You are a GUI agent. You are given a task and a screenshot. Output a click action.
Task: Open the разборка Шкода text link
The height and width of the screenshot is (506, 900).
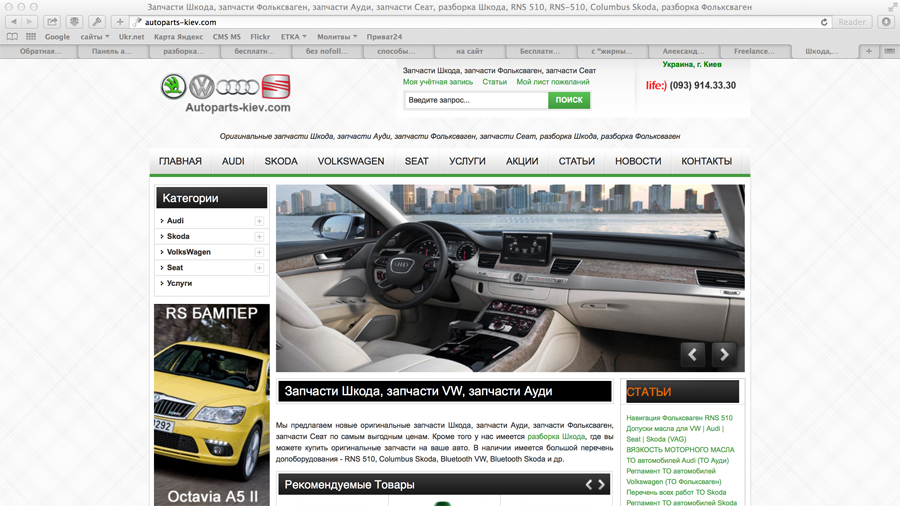(x=556, y=437)
